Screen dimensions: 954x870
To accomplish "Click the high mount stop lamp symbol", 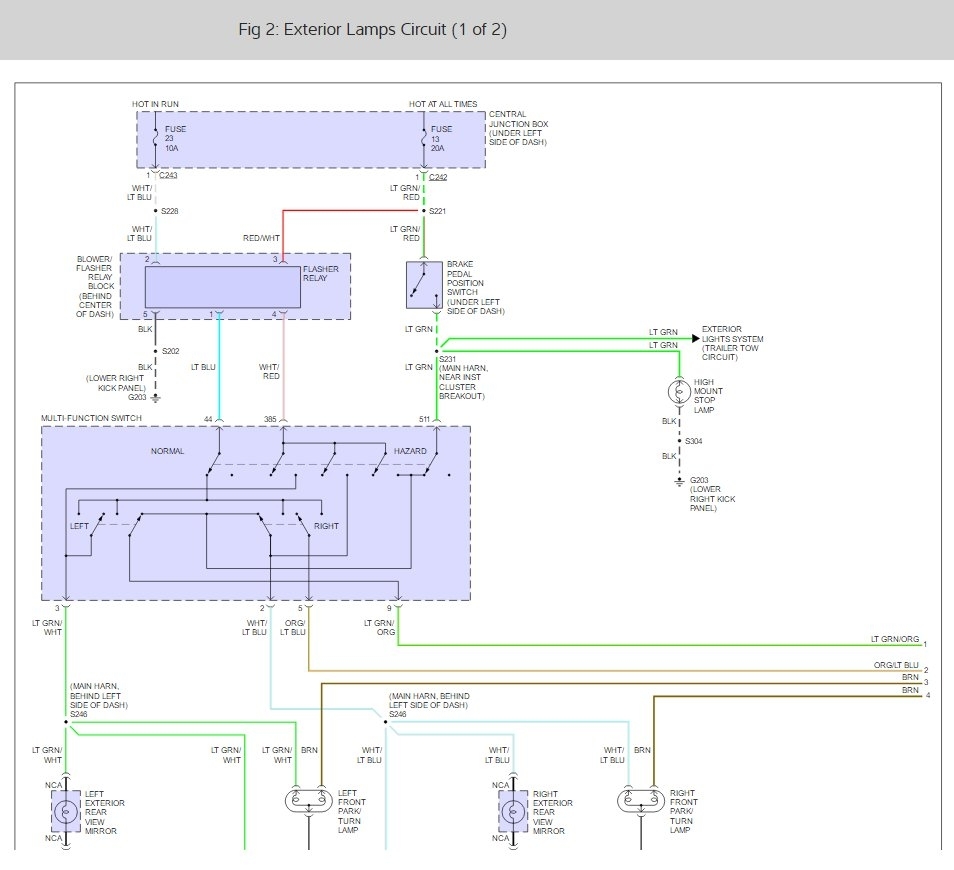I will pyautogui.click(x=679, y=391).
